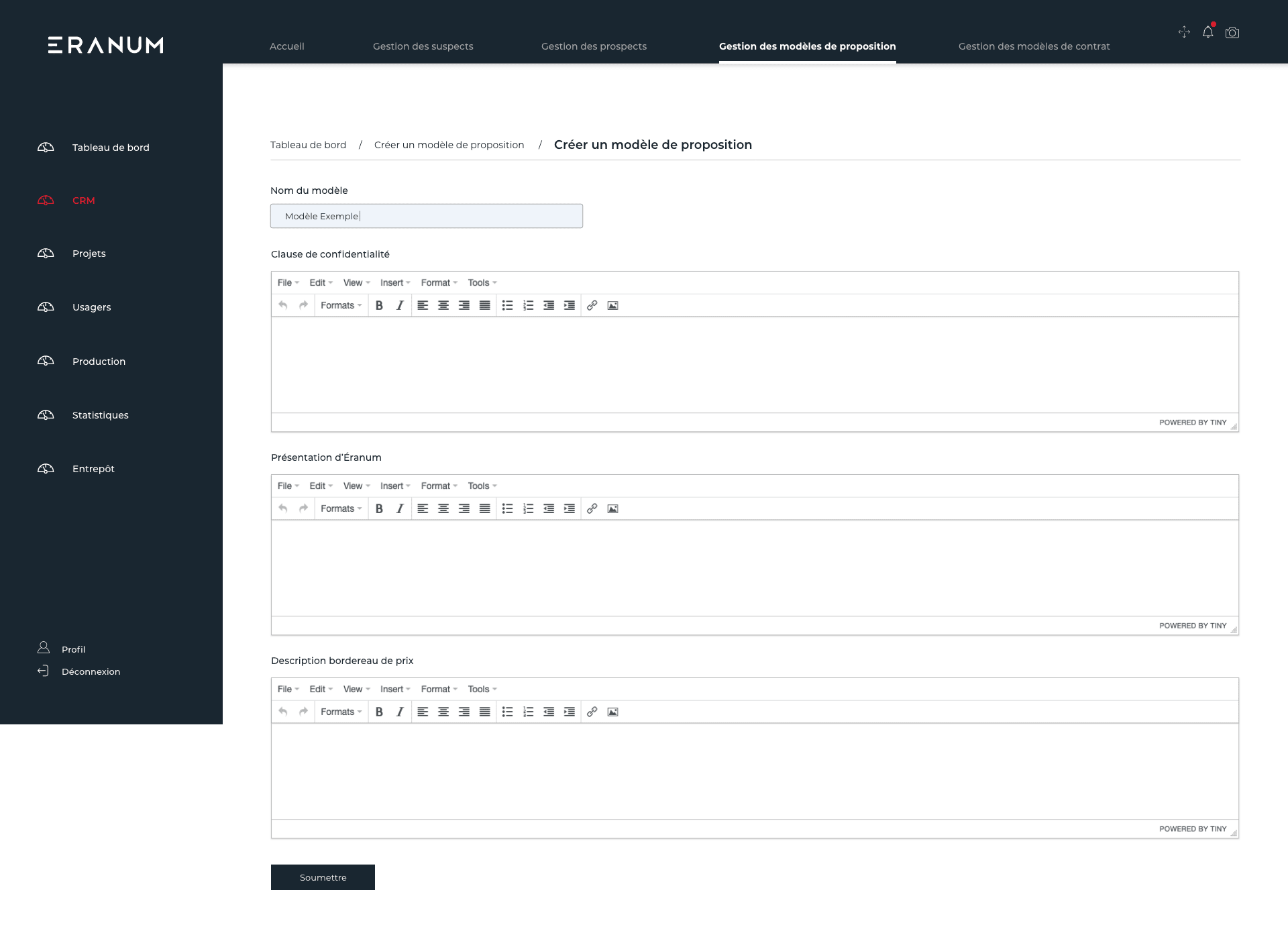Open Accueil tab
Viewport: 1288px width, 939px height.
[x=287, y=46]
